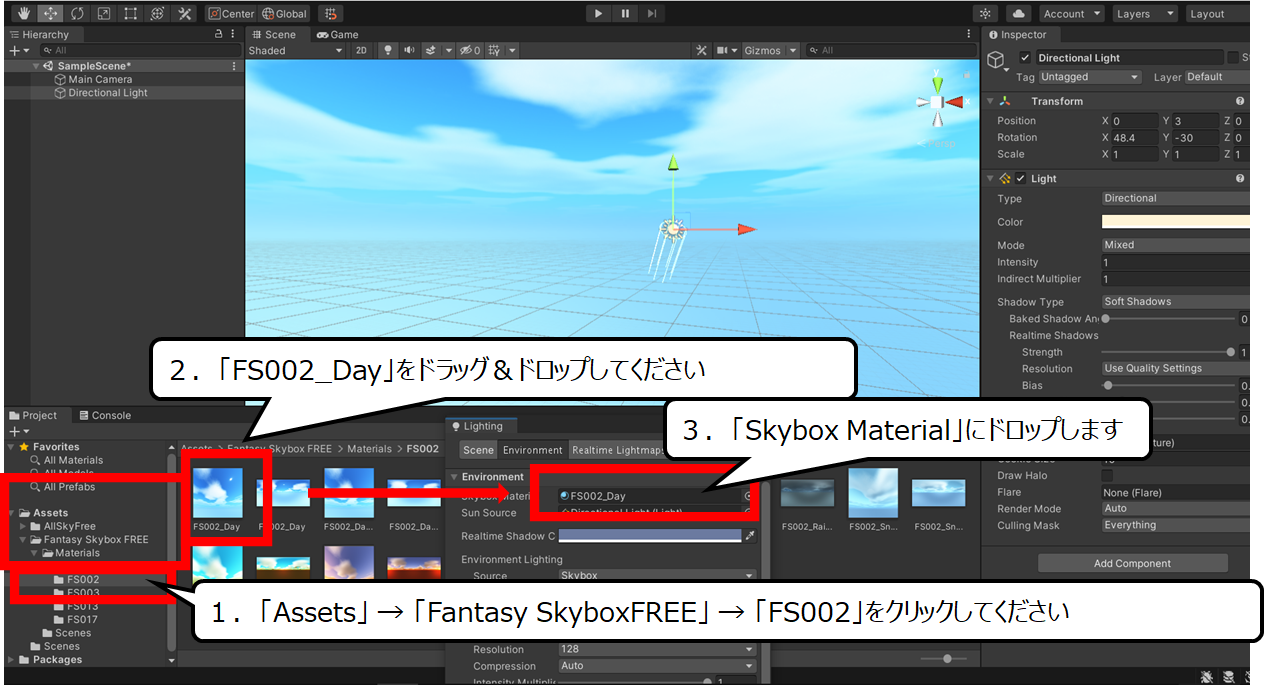Click the Scene view orientation gizmo
This screenshot has width=1264, height=685.
coord(937,102)
